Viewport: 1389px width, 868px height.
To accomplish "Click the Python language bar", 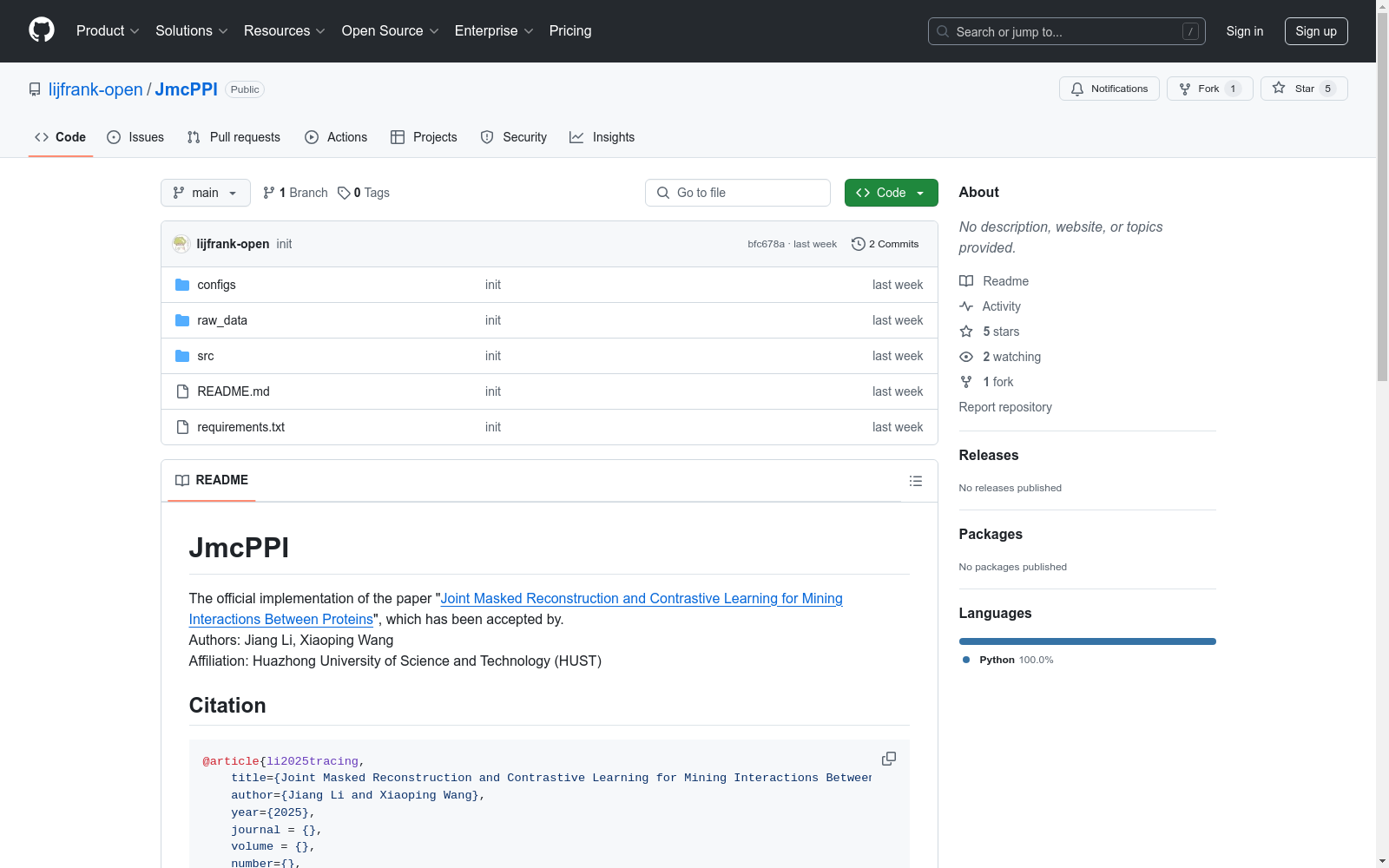I will click(x=1088, y=641).
